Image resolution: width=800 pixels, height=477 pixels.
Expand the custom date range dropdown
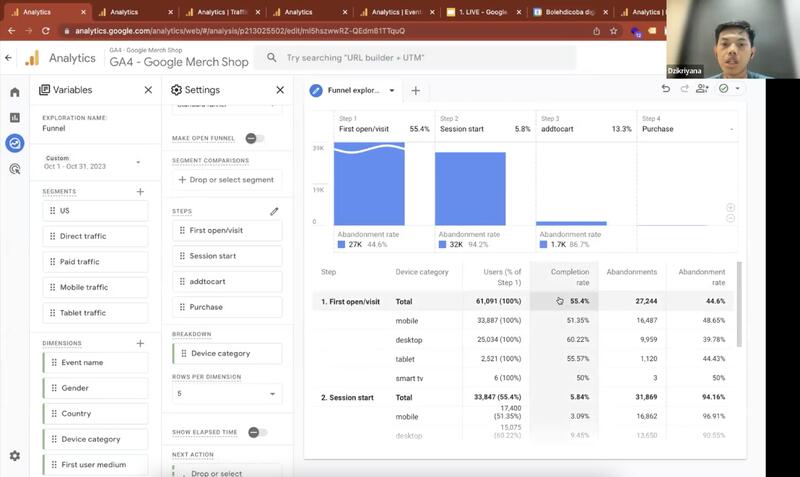[x=138, y=162]
